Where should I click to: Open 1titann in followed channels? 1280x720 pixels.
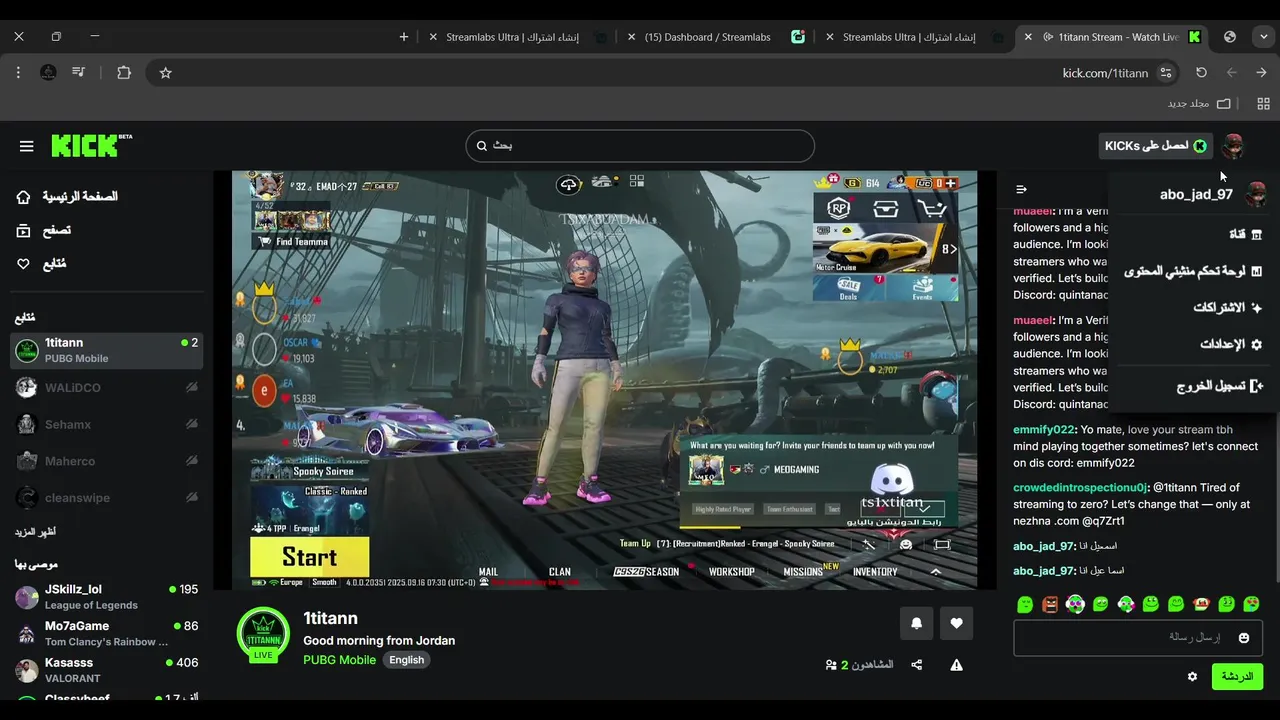pos(106,350)
